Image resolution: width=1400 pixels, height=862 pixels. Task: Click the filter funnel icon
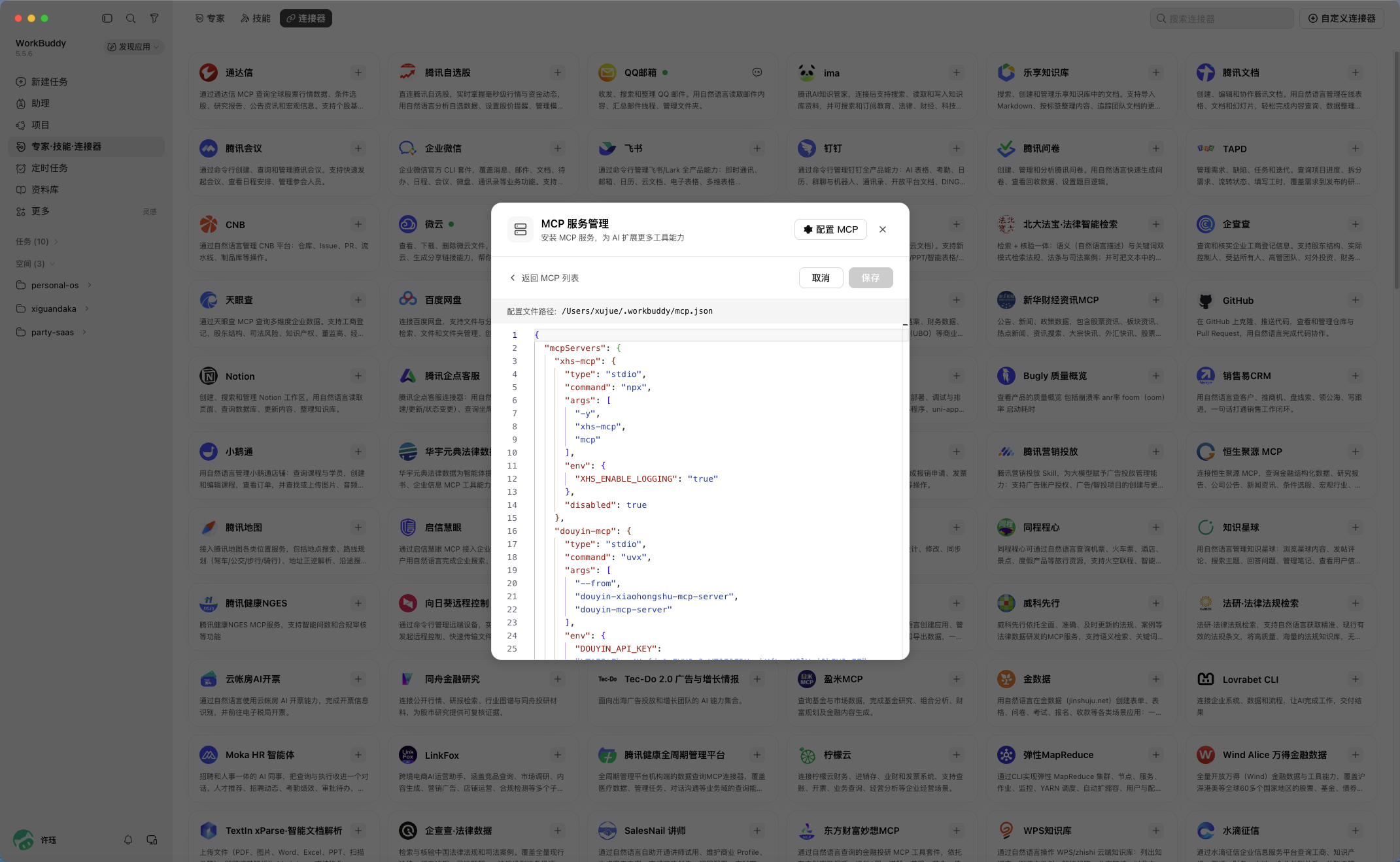tap(154, 18)
